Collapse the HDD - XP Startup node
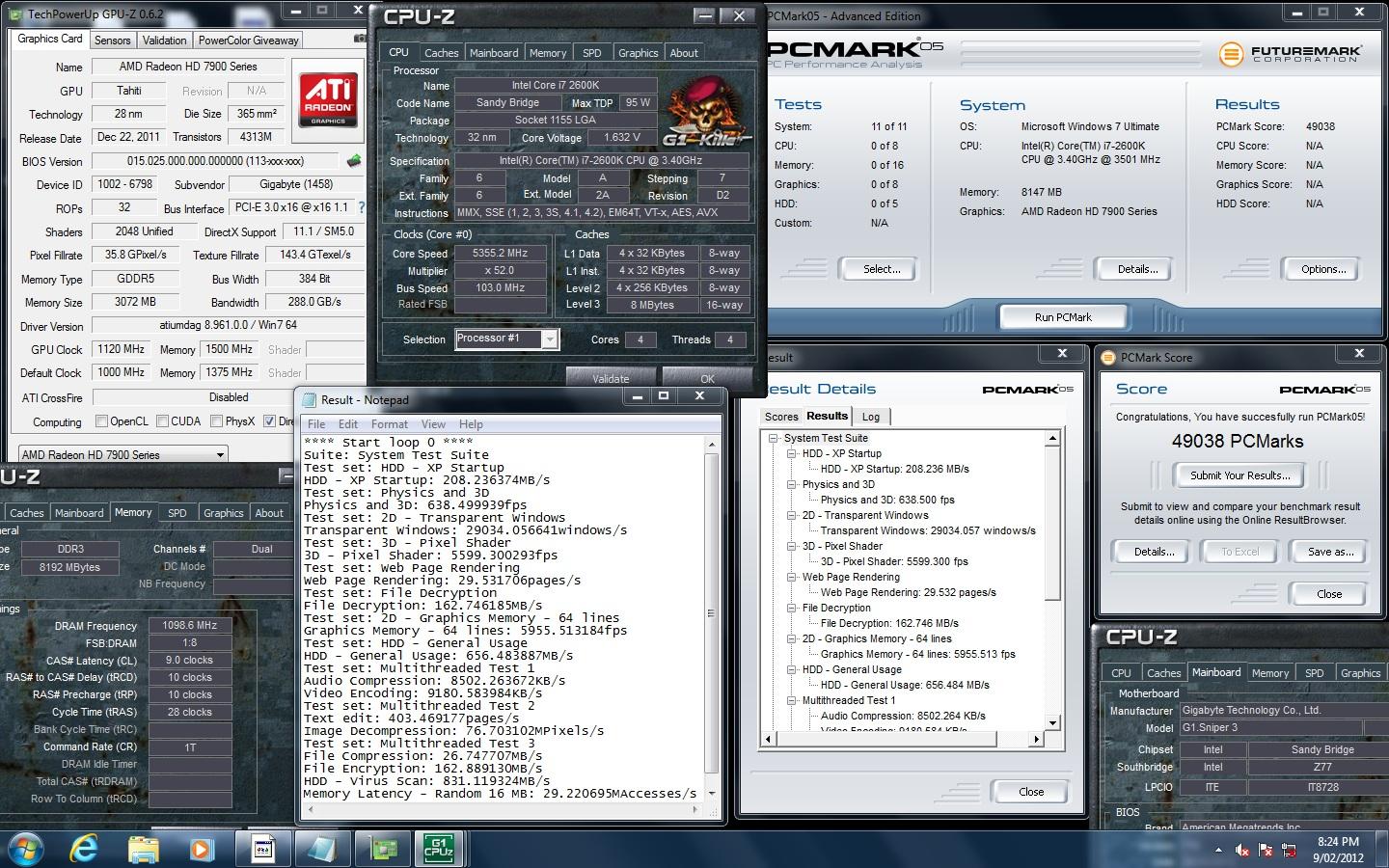The height and width of the screenshot is (868, 1389). 792,453
